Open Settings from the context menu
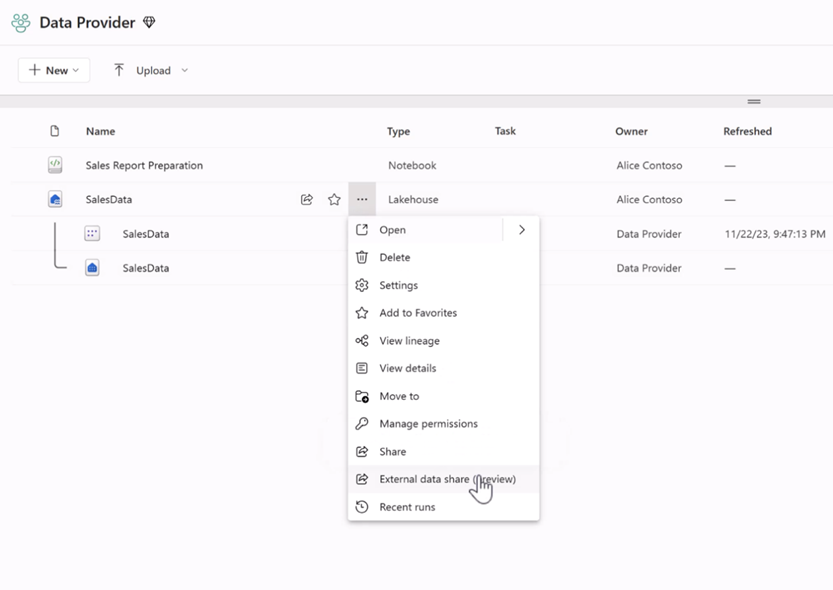 click(x=398, y=285)
